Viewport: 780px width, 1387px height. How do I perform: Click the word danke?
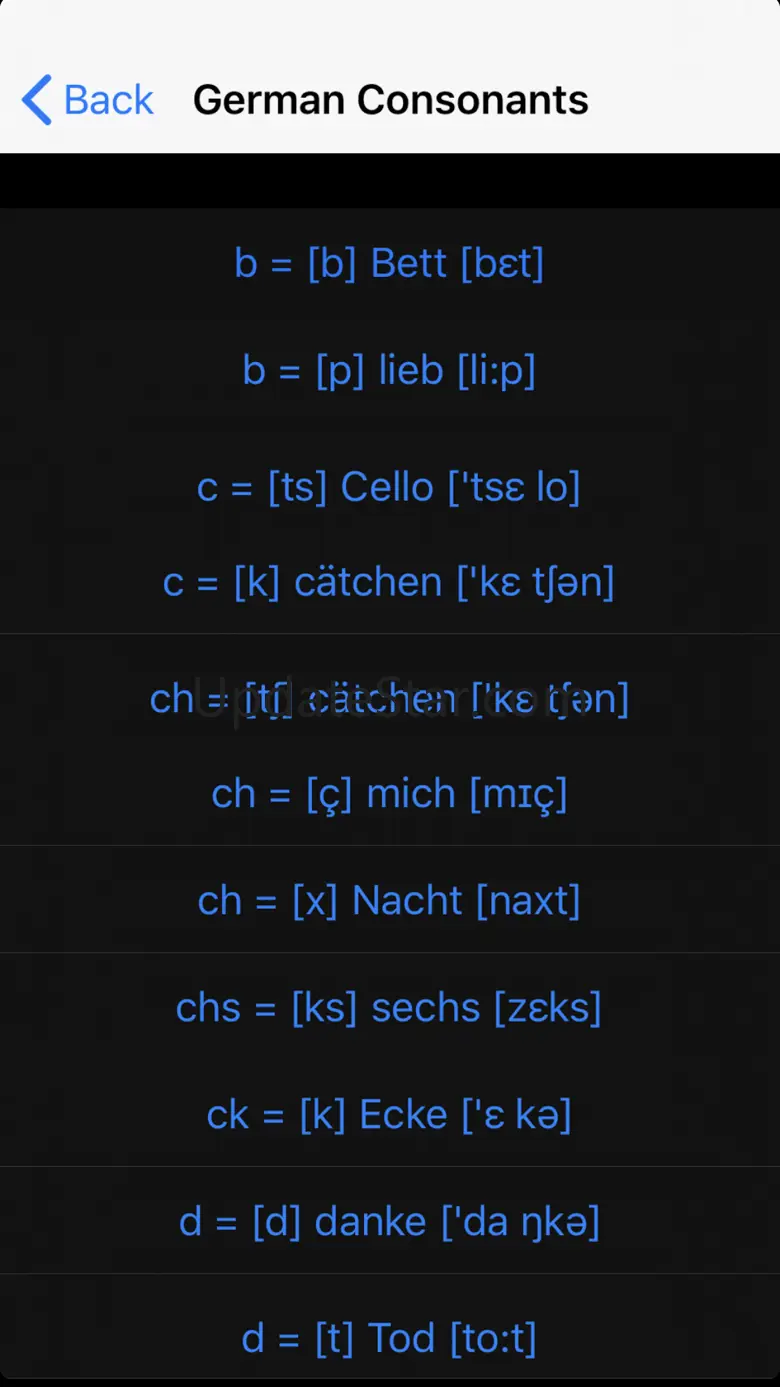pos(370,1222)
